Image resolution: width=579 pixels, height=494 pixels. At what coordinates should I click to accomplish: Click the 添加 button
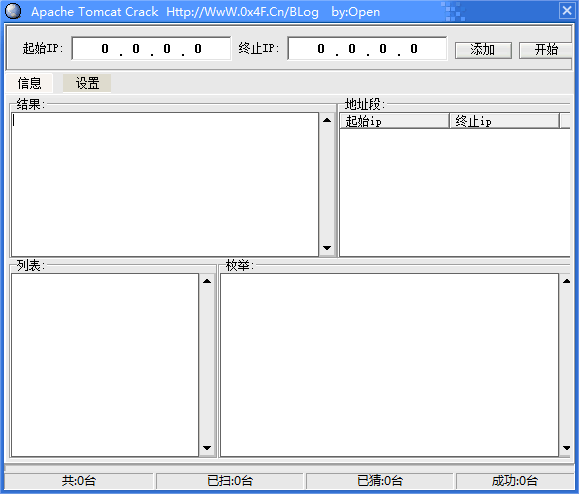483,49
